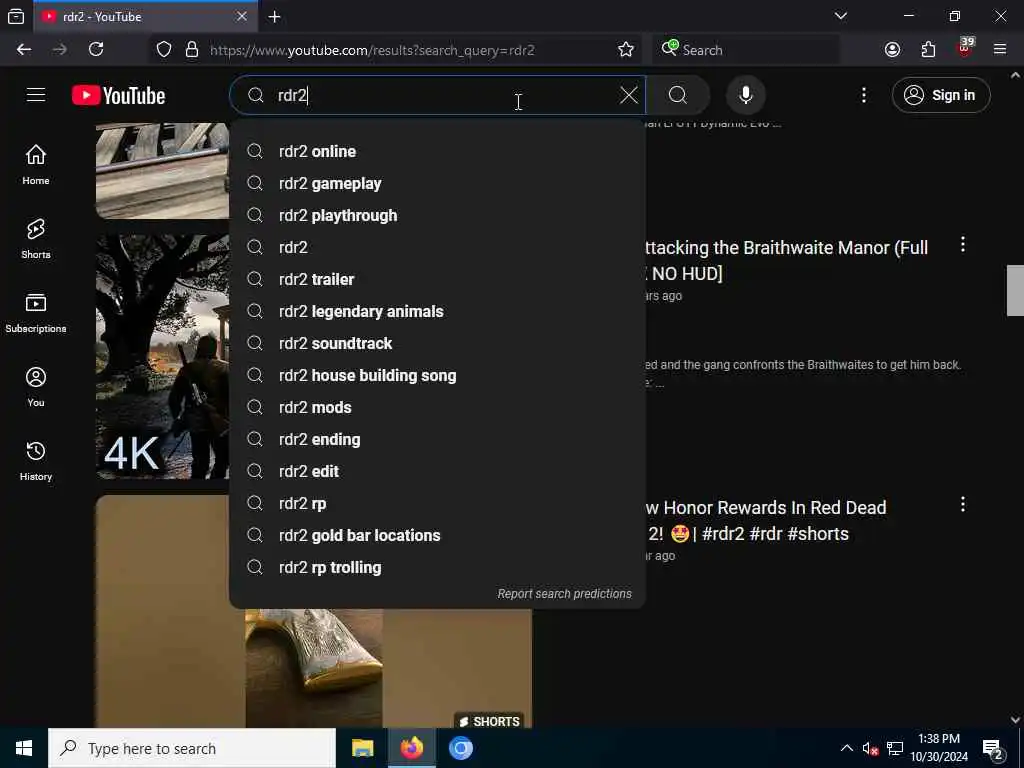The image size is (1024, 768).
Task: Open the Firefox View icon
Action: (x=16, y=17)
